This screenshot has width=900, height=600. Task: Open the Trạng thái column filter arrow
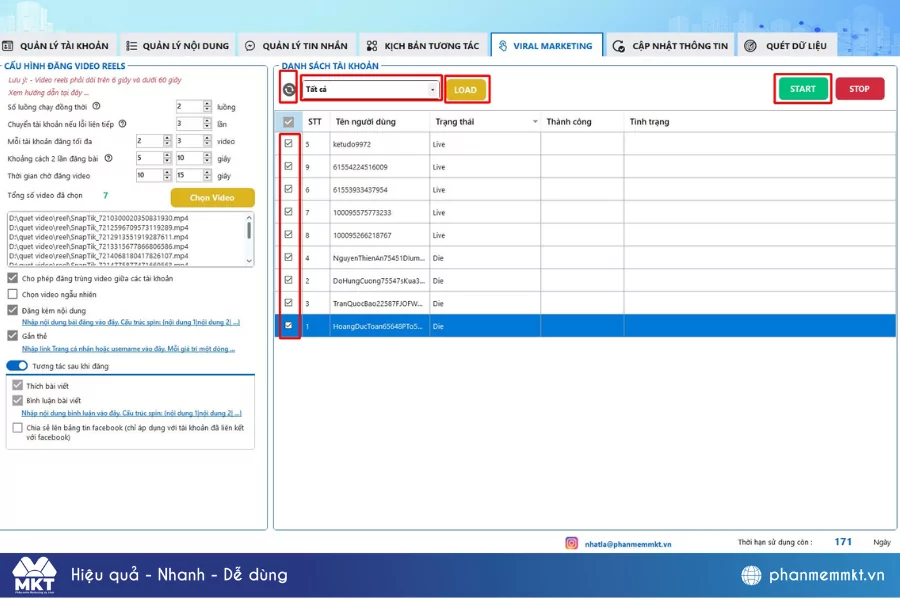[535, 122]
